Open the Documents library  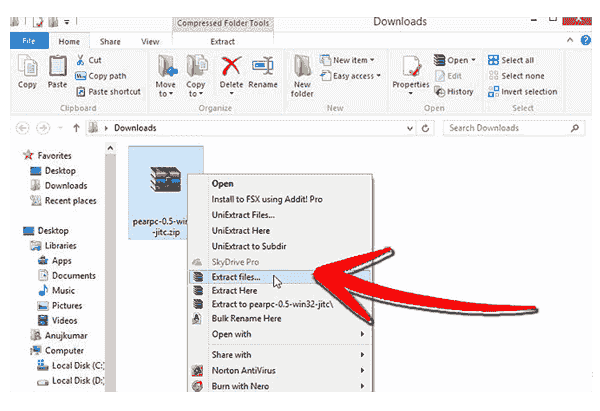[x=67, y=276]
